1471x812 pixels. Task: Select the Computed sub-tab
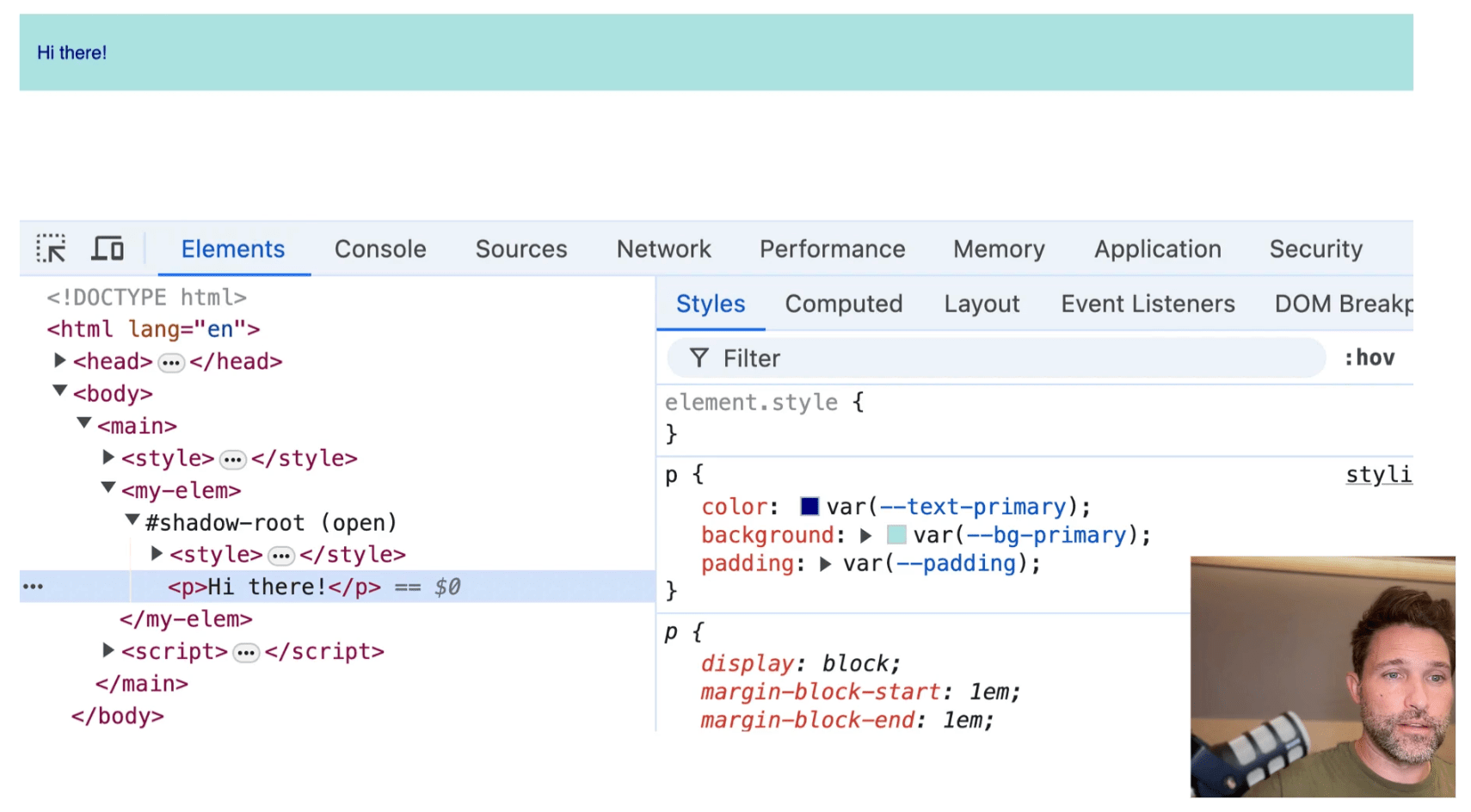844,304
